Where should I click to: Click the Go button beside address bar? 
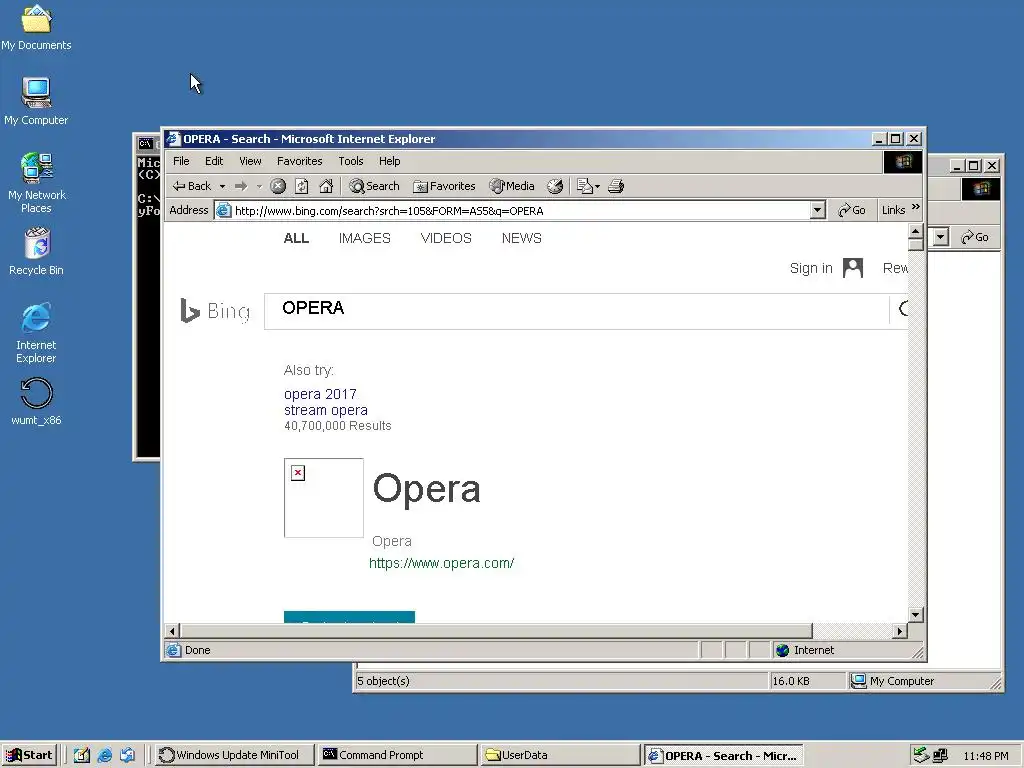852,210
